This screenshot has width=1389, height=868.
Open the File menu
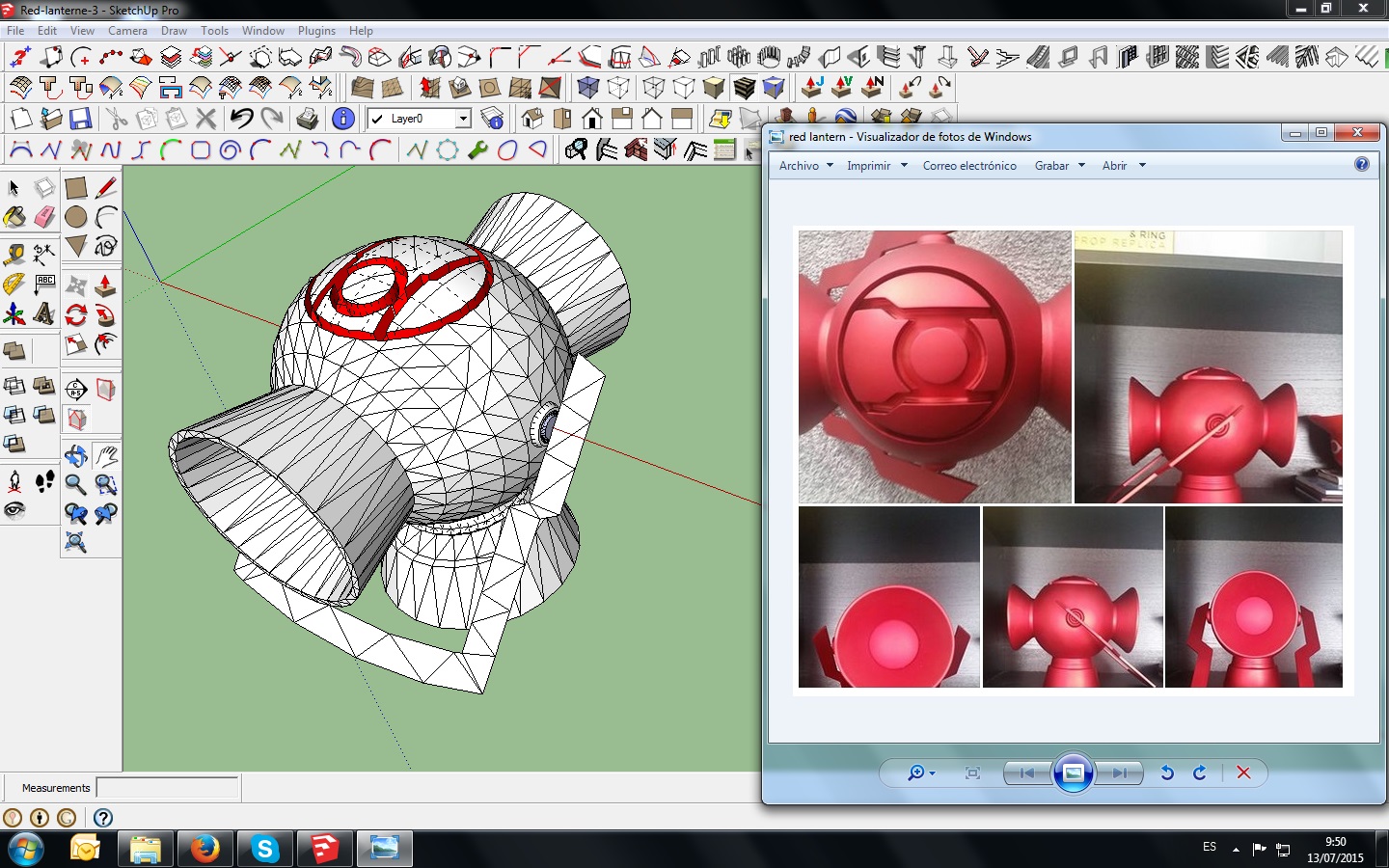(x=15, y=31)
